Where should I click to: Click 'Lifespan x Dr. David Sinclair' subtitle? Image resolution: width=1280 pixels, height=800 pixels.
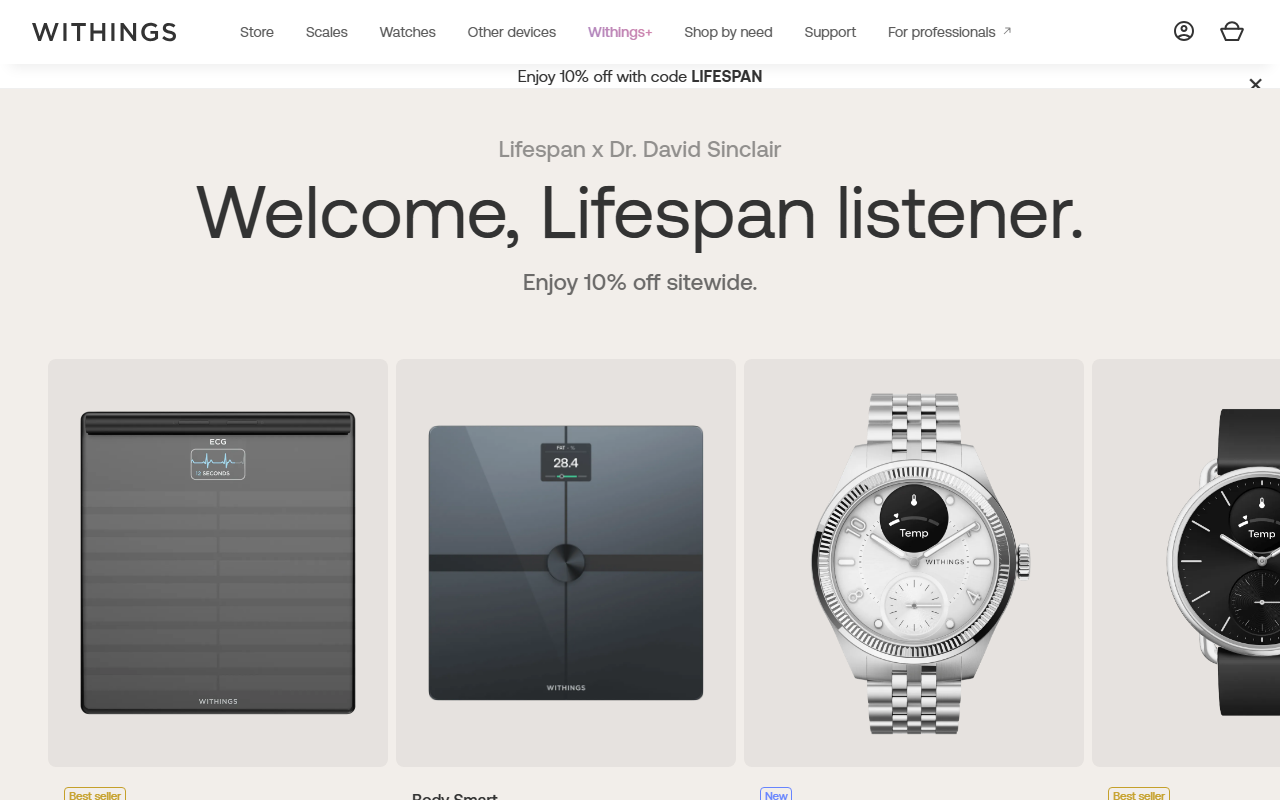(x=640, y=149)
